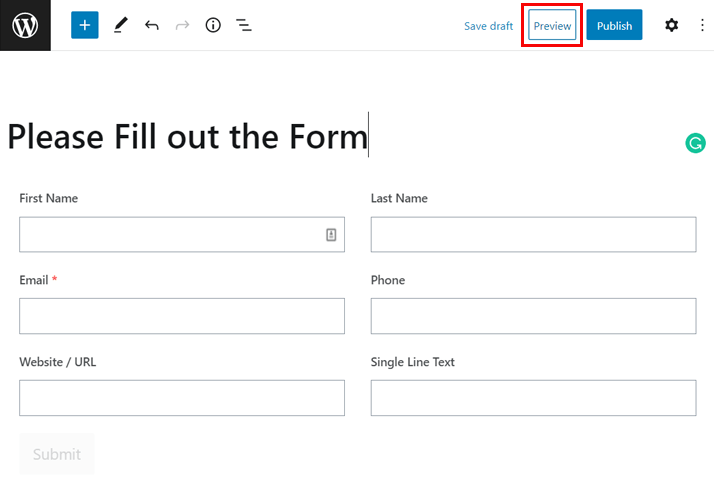
Task: Undo the last change
Action: [152, 25]
